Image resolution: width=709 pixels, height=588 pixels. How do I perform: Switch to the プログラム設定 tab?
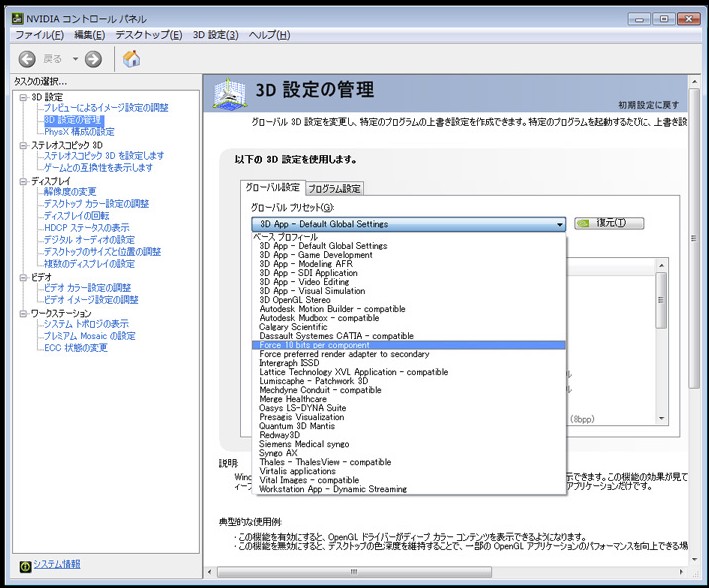(334, 189)
